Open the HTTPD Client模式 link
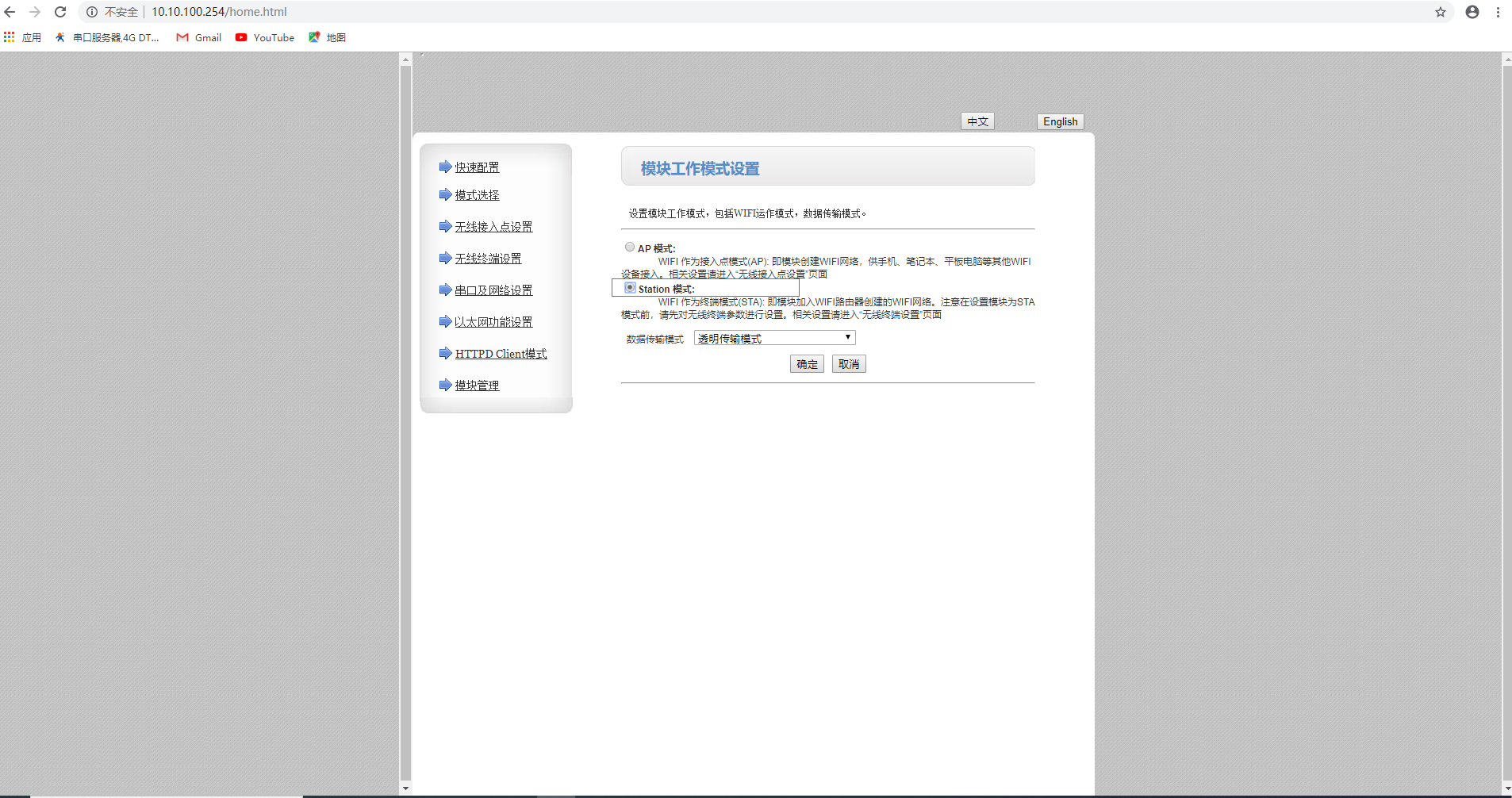The height and width of the screenshot is (798, 1512). coord(501,354)
